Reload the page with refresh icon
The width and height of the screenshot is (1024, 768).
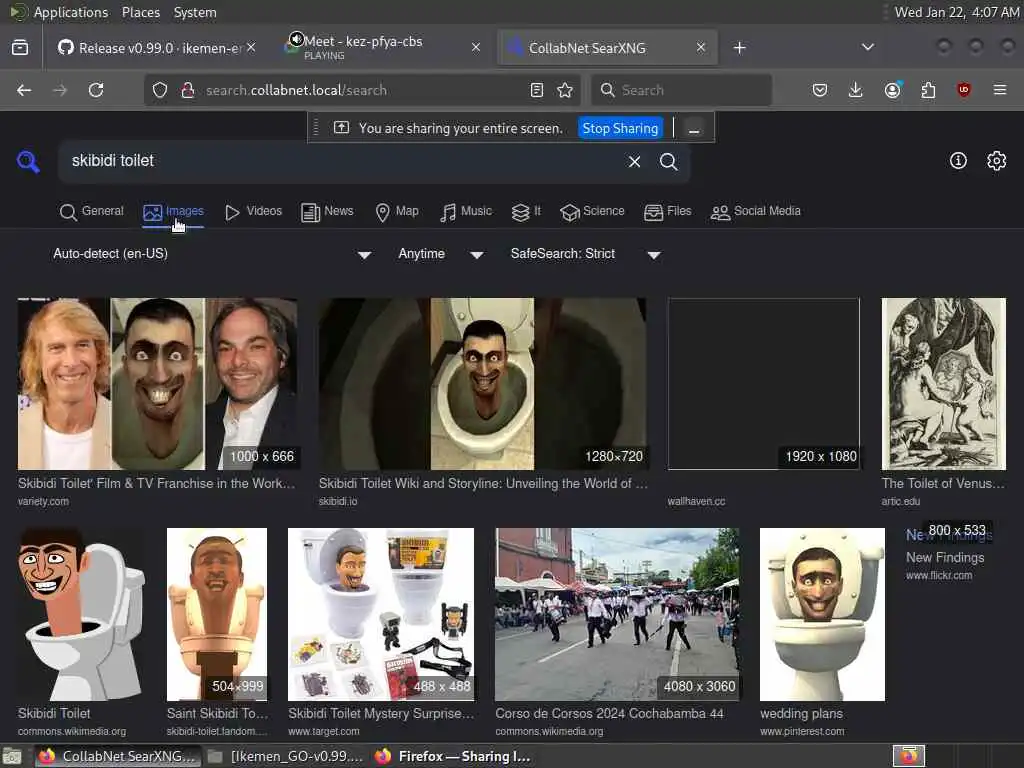tap(96, 90)
